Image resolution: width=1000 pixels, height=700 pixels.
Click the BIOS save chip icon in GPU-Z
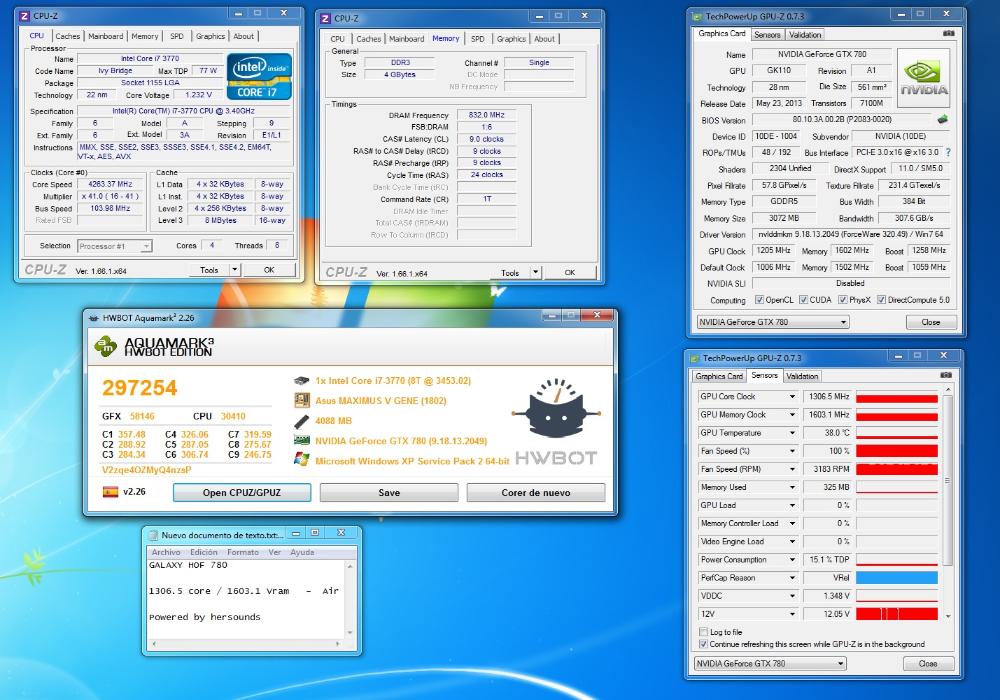tap(943, 119)
